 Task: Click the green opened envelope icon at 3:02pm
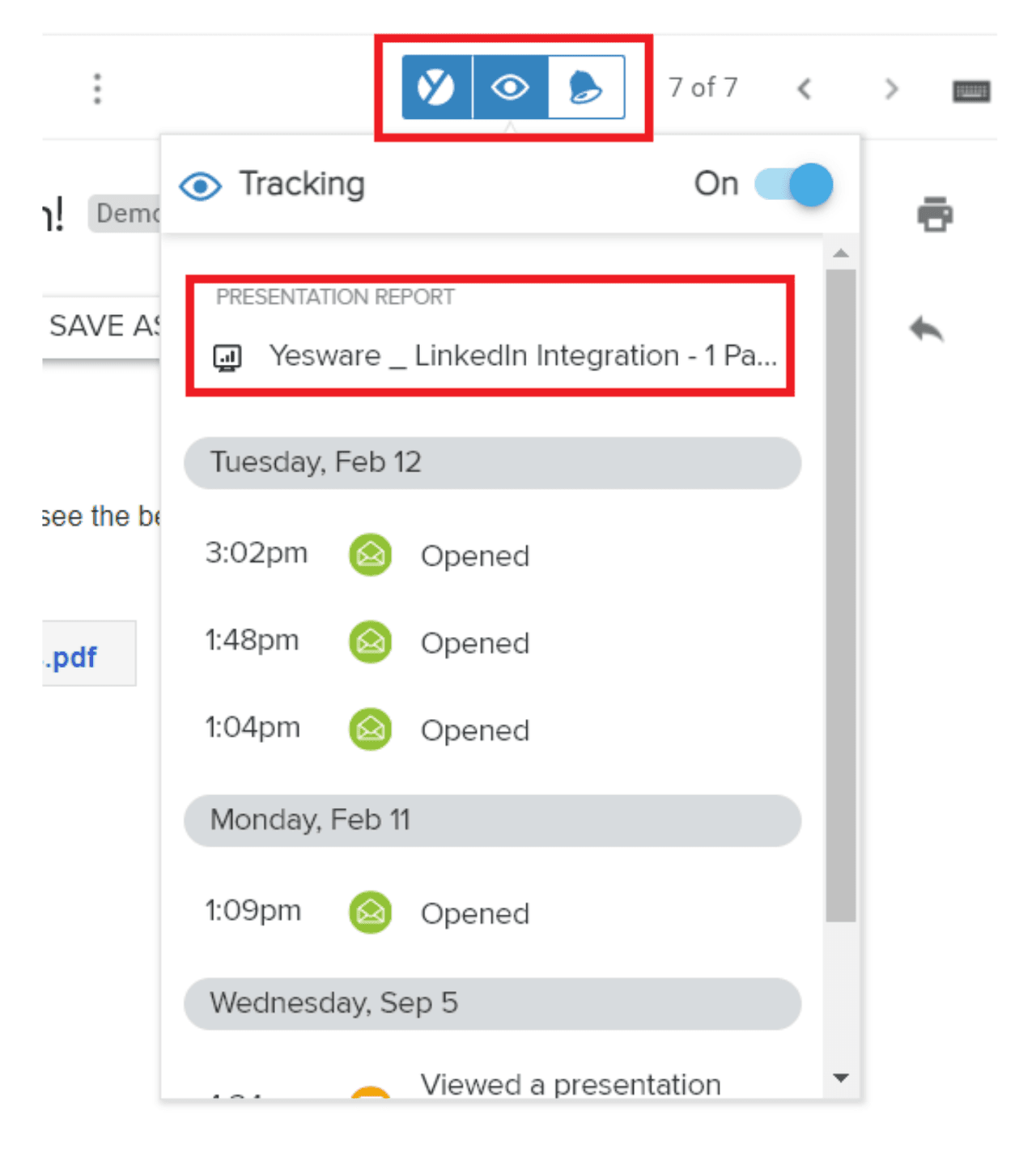click(x=369, y=555)
